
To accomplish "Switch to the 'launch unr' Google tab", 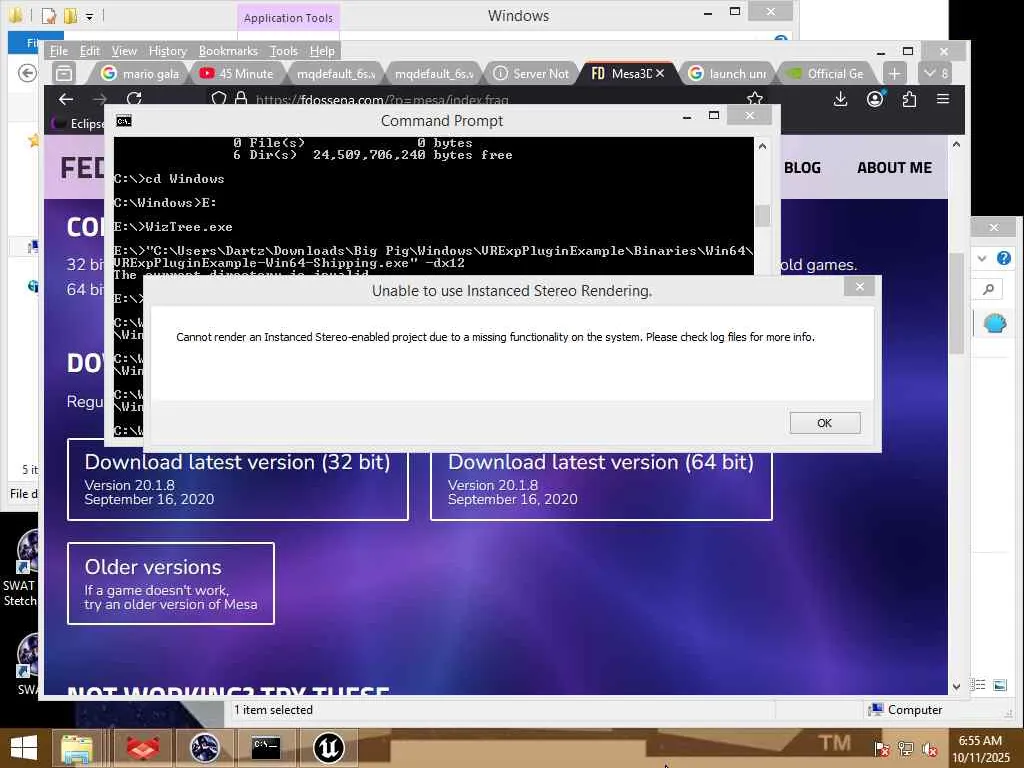I will 728,74.
